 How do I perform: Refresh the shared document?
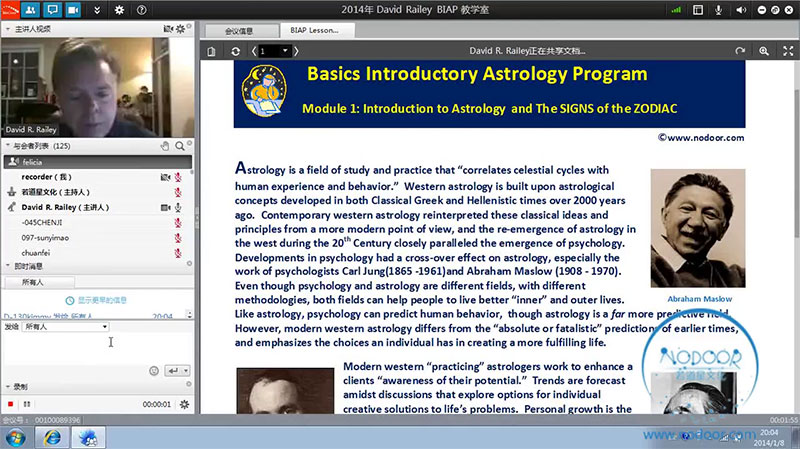[x=235, y=51]
